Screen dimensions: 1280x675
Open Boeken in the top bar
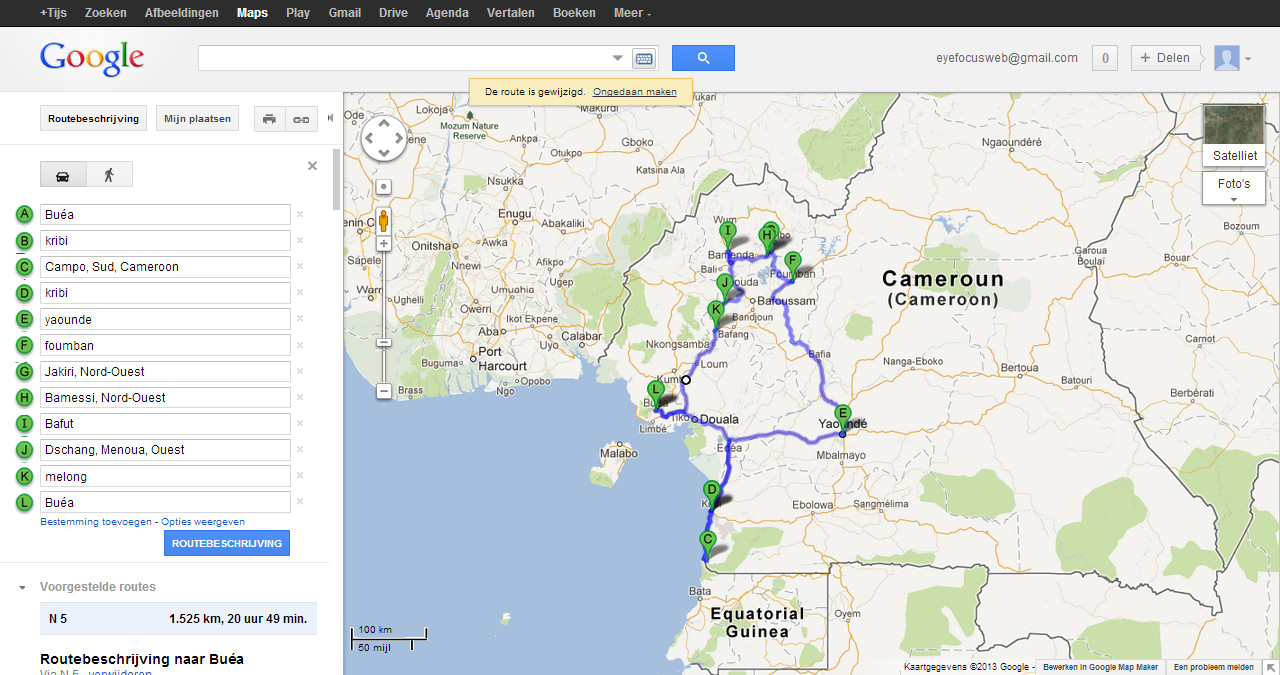point(574,13)
